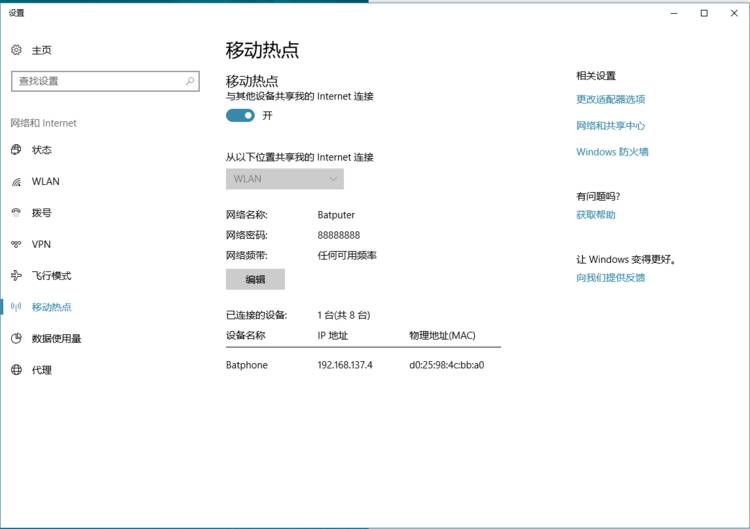
Task: Click the VPN icon in sidebar
Action: pos(16,244)
